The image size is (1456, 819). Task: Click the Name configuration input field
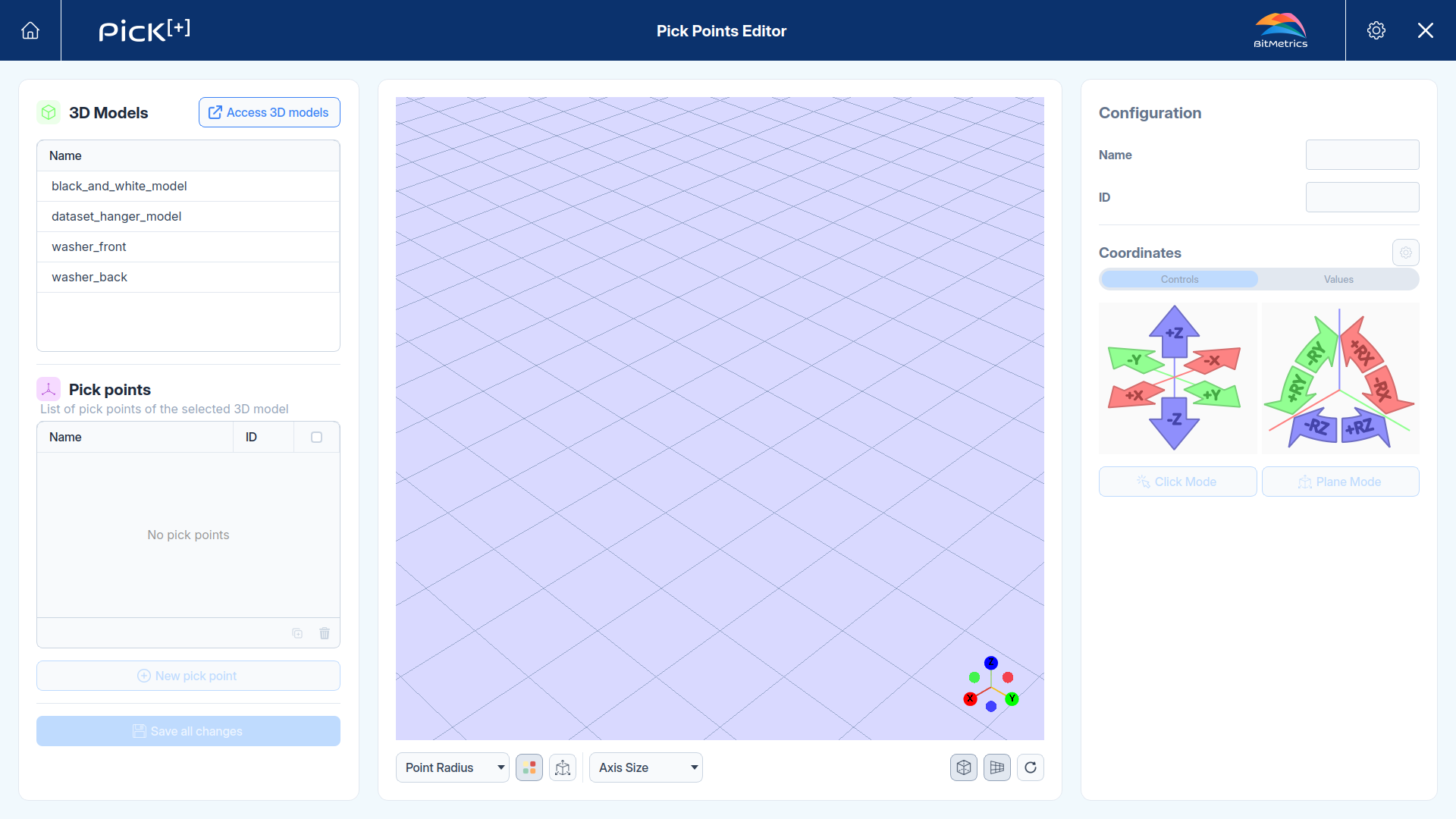click(x=1363, y=155)
